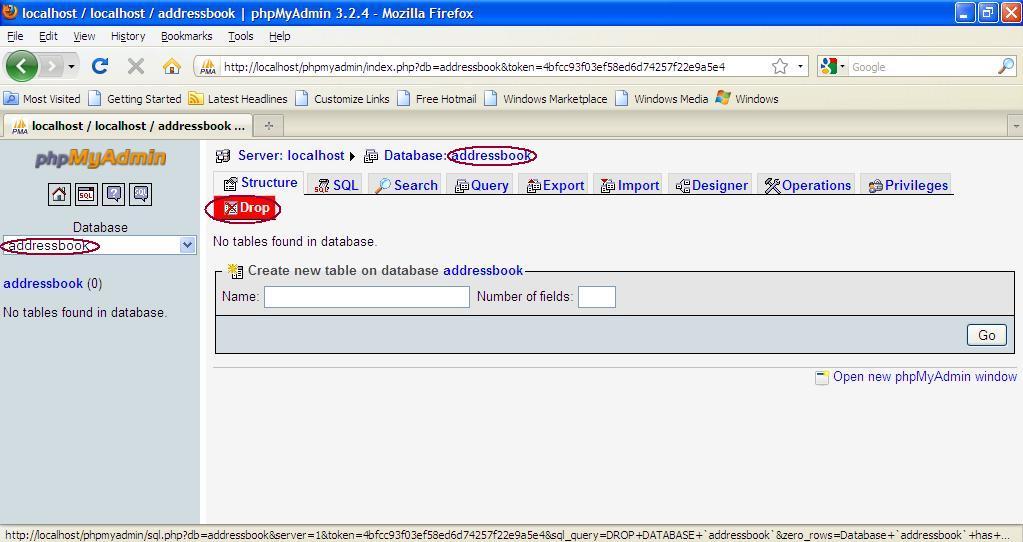Open Free Hotmail bookmark

pyautogui.click(x=437, y=98)
